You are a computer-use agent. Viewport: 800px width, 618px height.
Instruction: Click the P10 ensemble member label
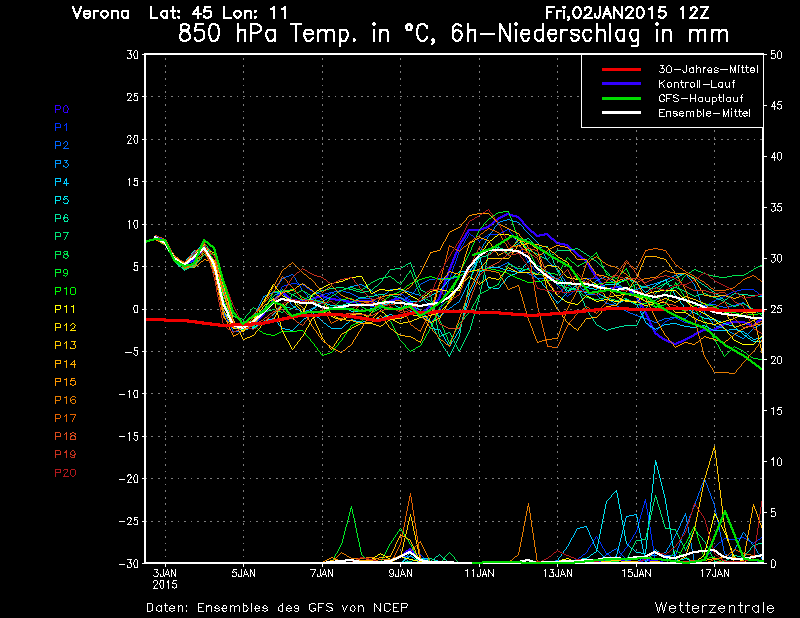65,291
